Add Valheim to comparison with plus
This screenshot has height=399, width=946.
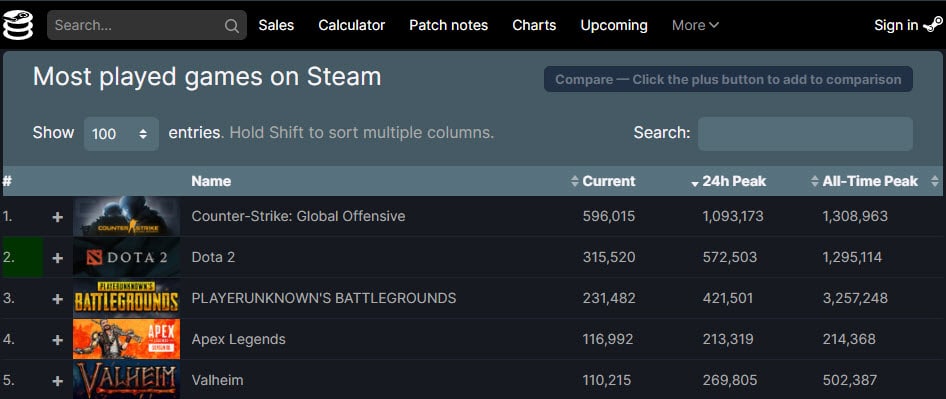tap(57, 381)
